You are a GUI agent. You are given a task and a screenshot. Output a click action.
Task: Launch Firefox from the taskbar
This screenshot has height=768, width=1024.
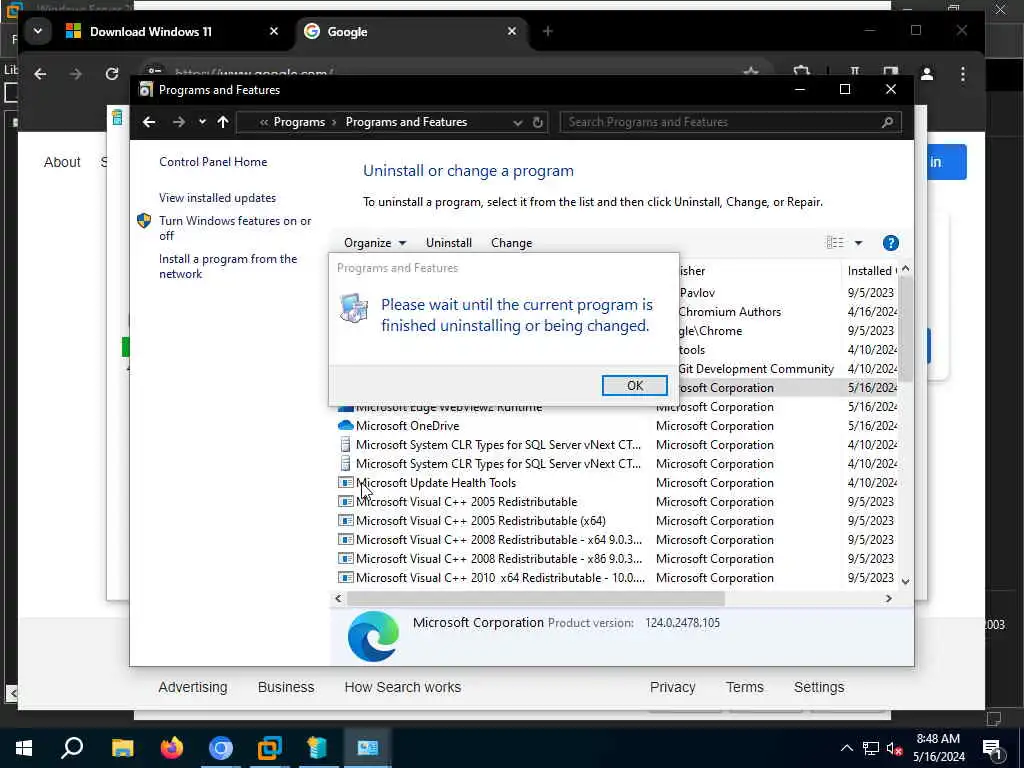[172, 748]
